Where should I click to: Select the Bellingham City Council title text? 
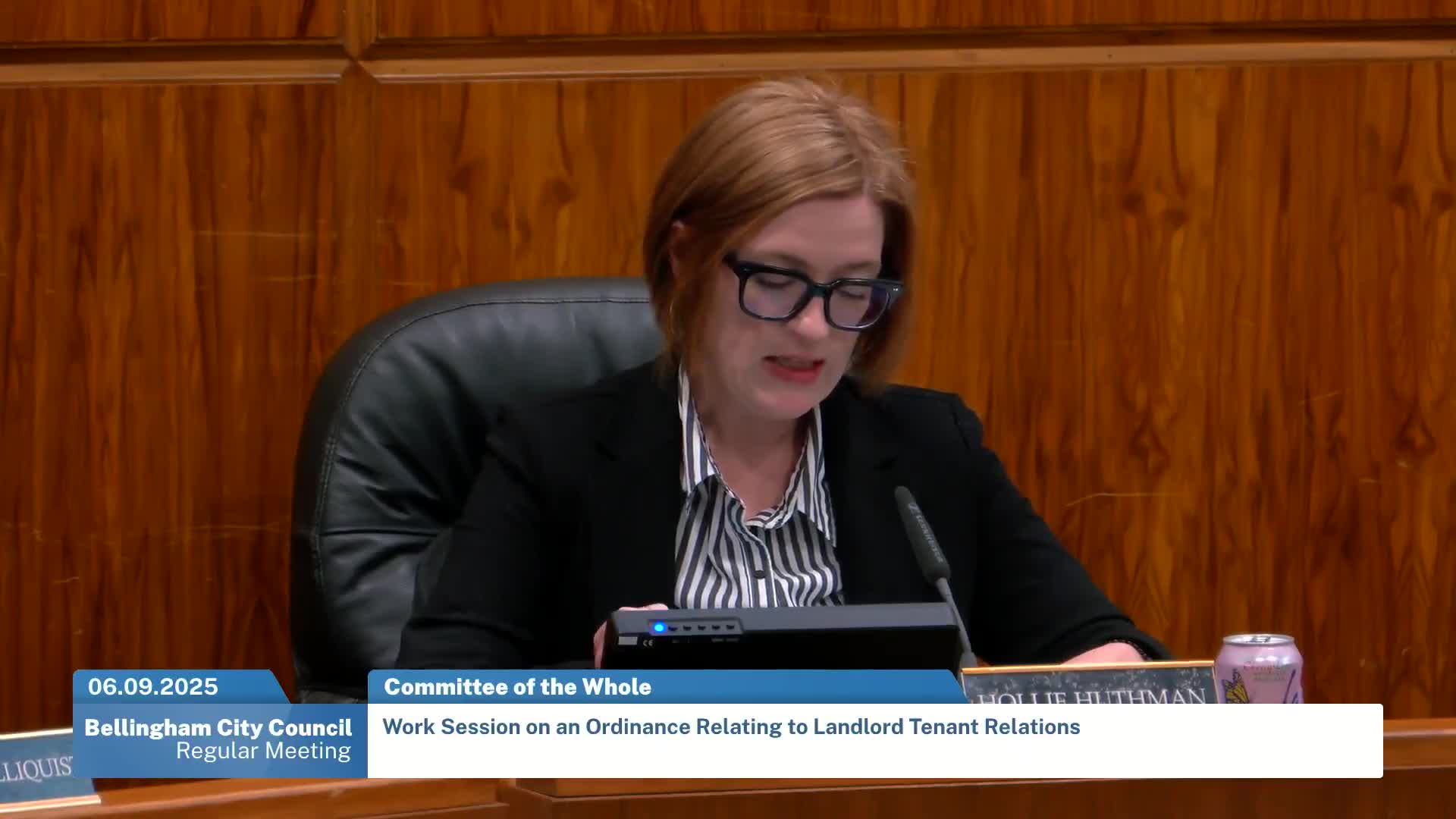(218, 728)
